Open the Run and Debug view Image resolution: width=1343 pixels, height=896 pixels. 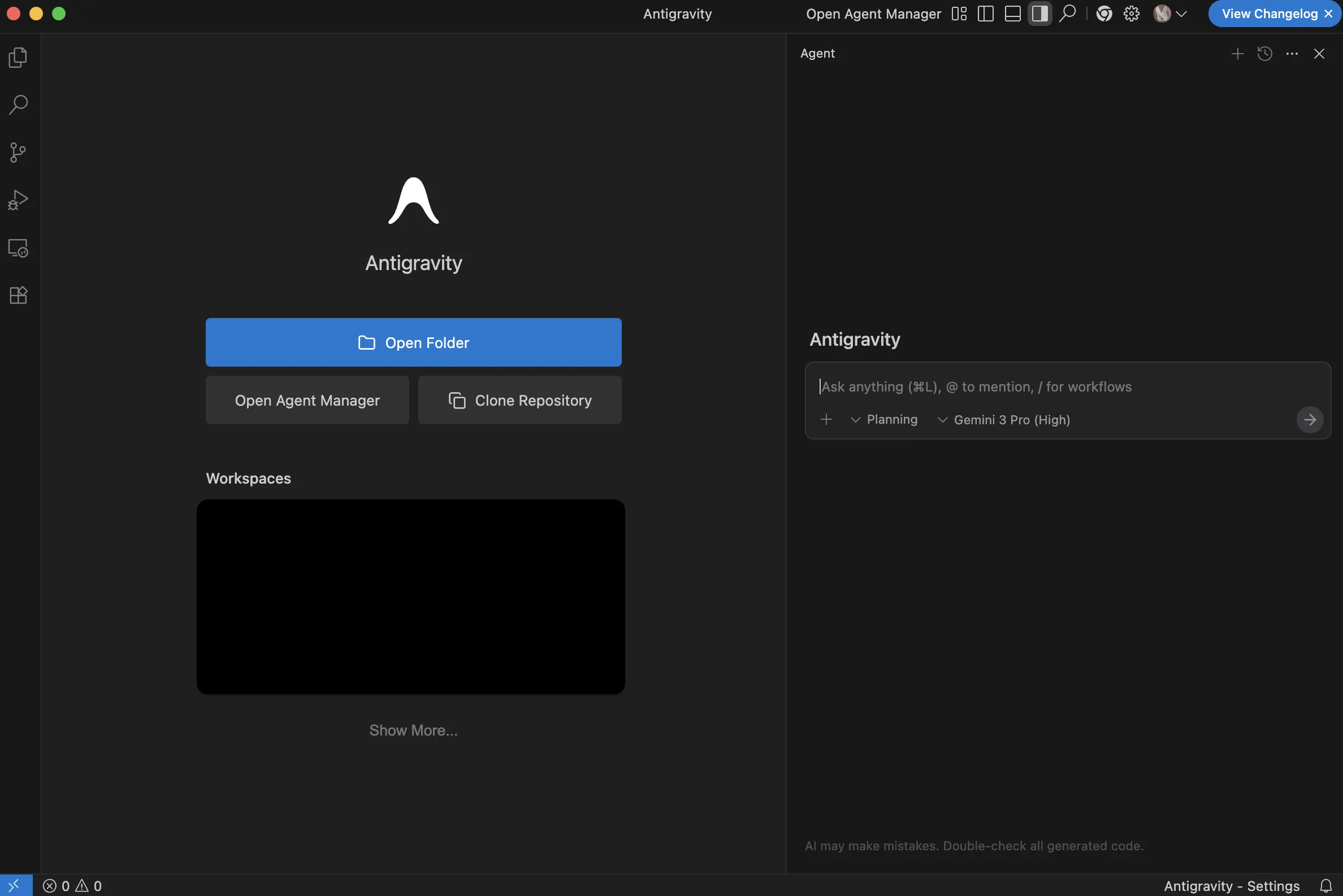click(18, 199)
